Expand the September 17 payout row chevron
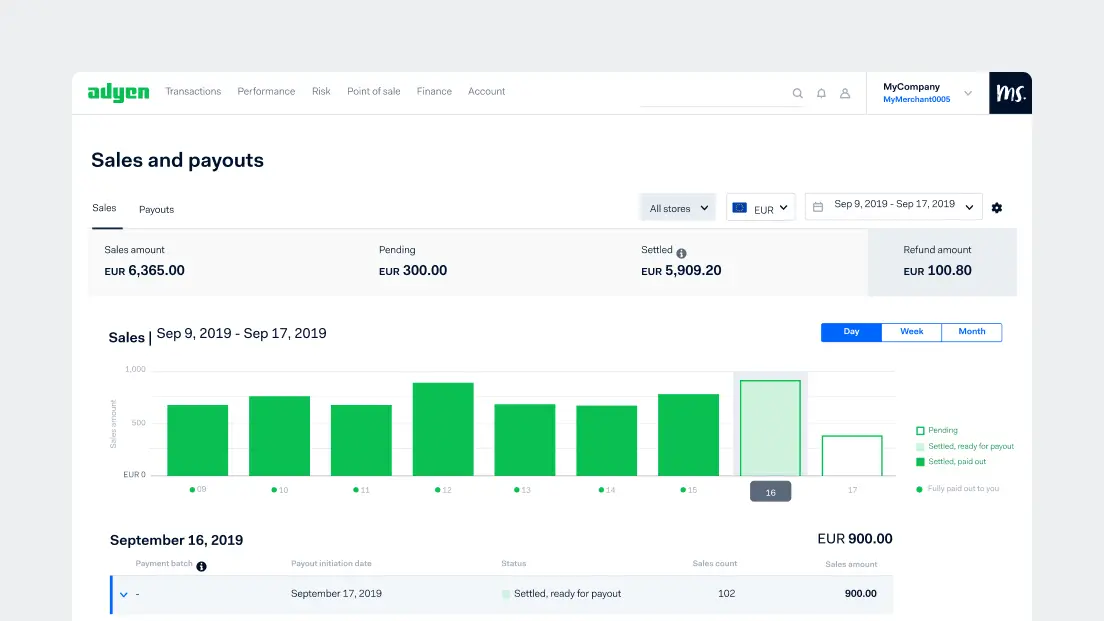 pos(124,594)
